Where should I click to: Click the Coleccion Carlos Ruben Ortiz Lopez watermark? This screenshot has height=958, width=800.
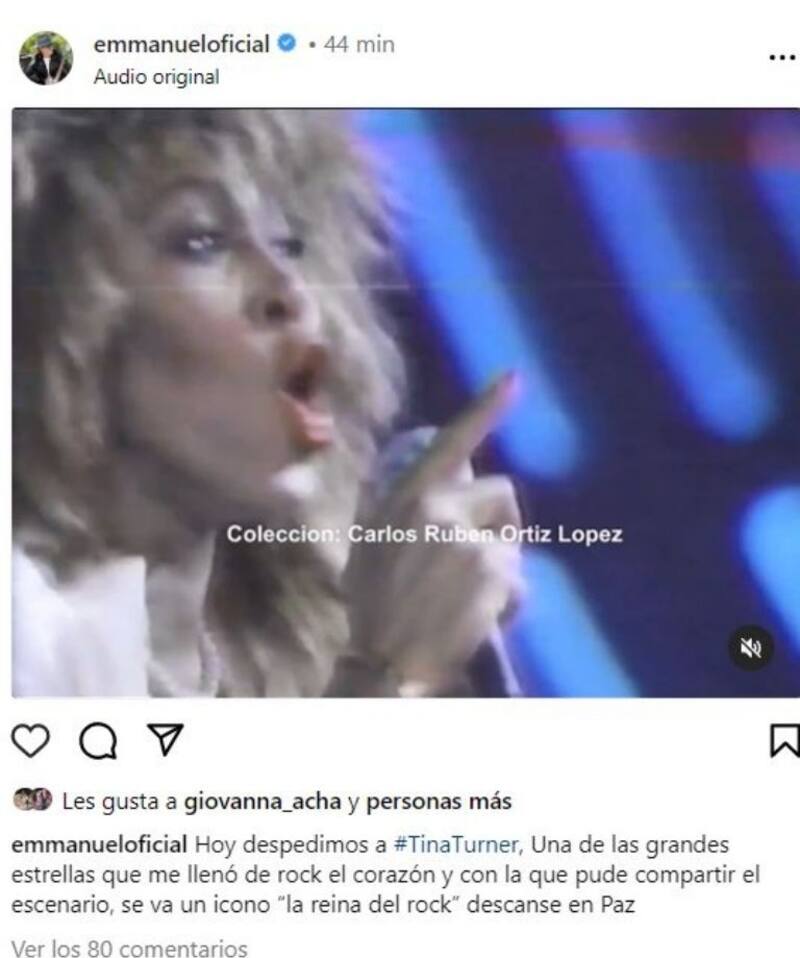coord(424,534)
